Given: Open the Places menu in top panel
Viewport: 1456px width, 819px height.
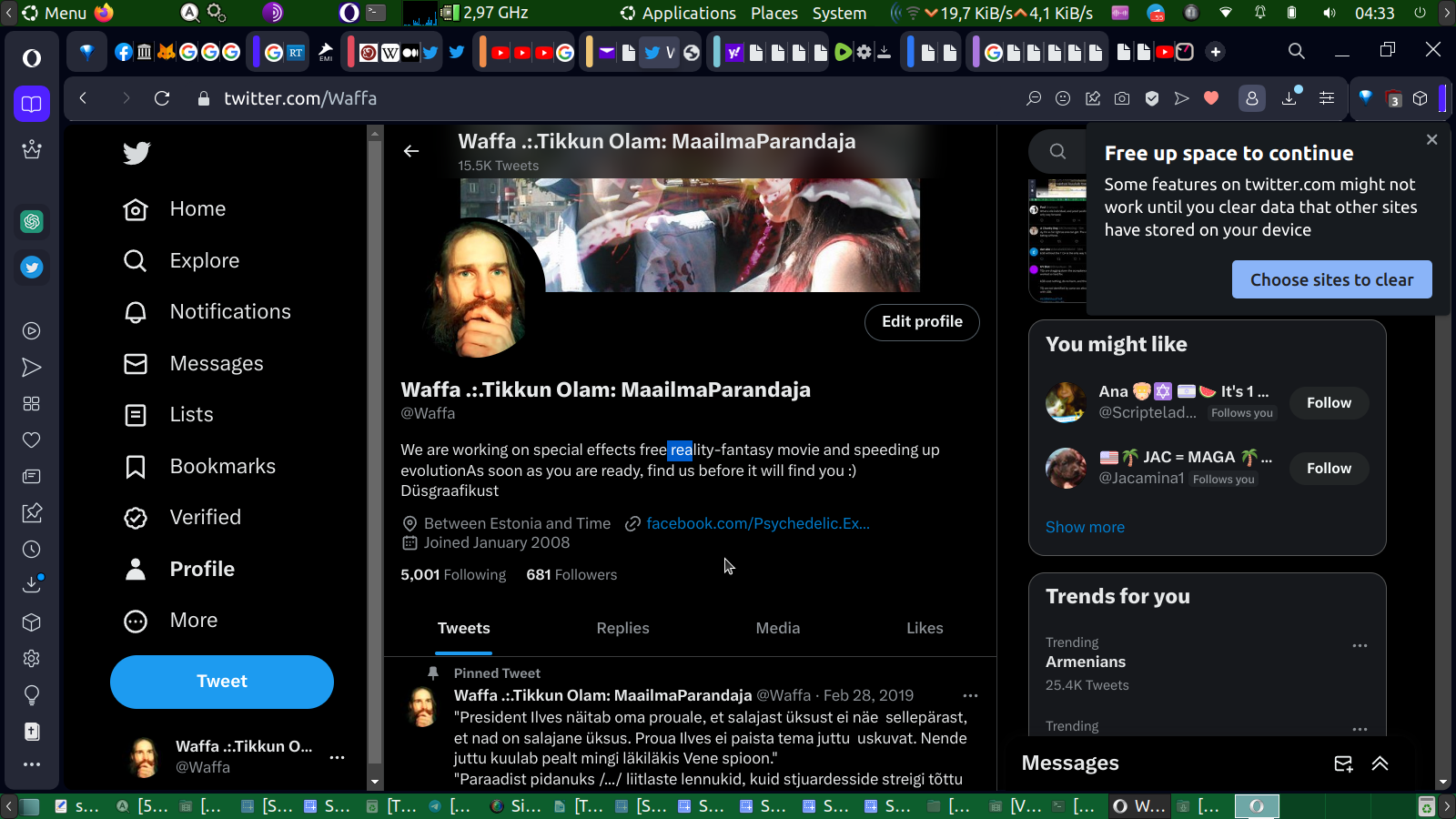Looking at the screenshot, I should [774, 13].
